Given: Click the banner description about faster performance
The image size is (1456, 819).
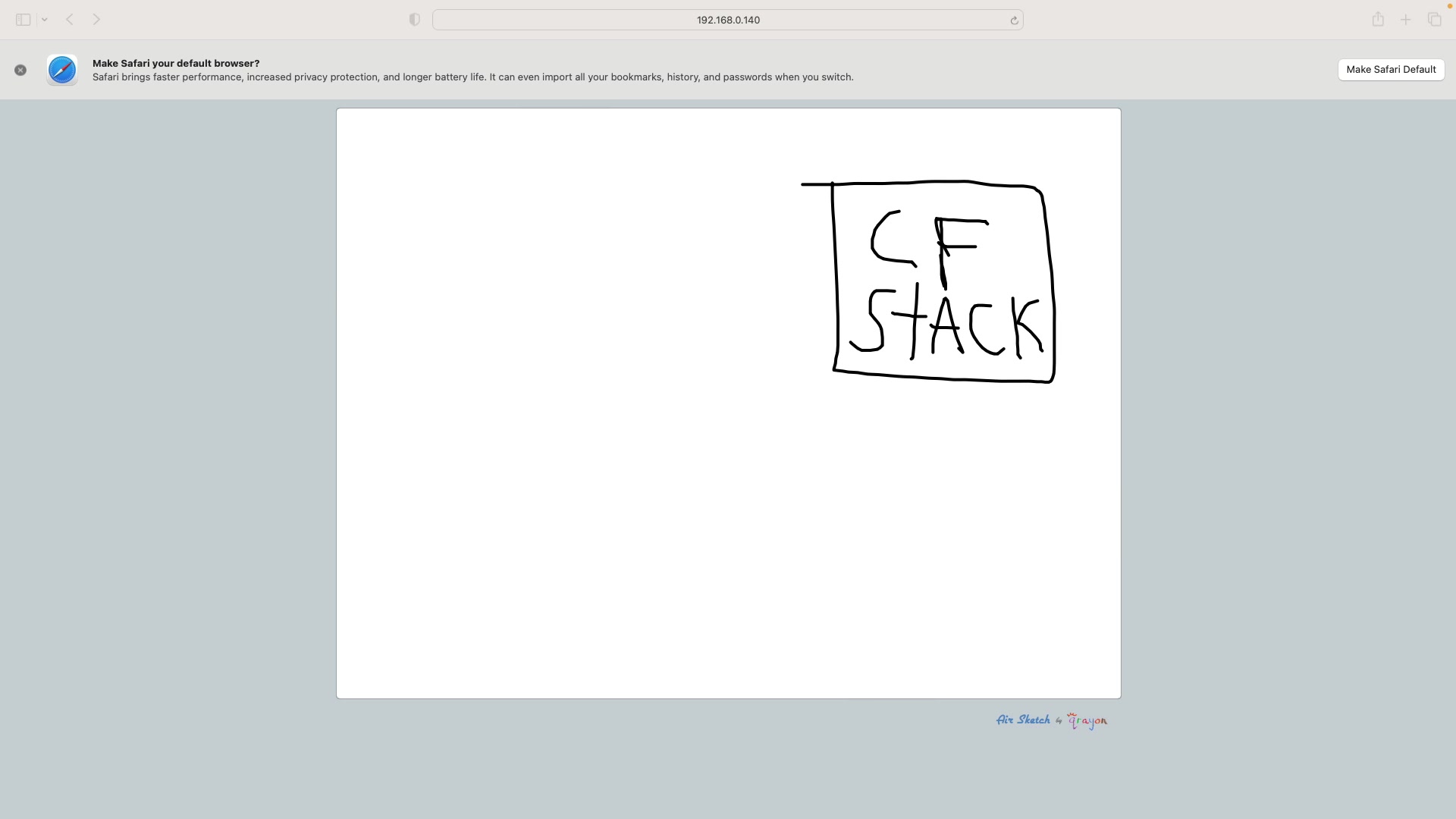Looking at the screenshot, I should 472,77.
